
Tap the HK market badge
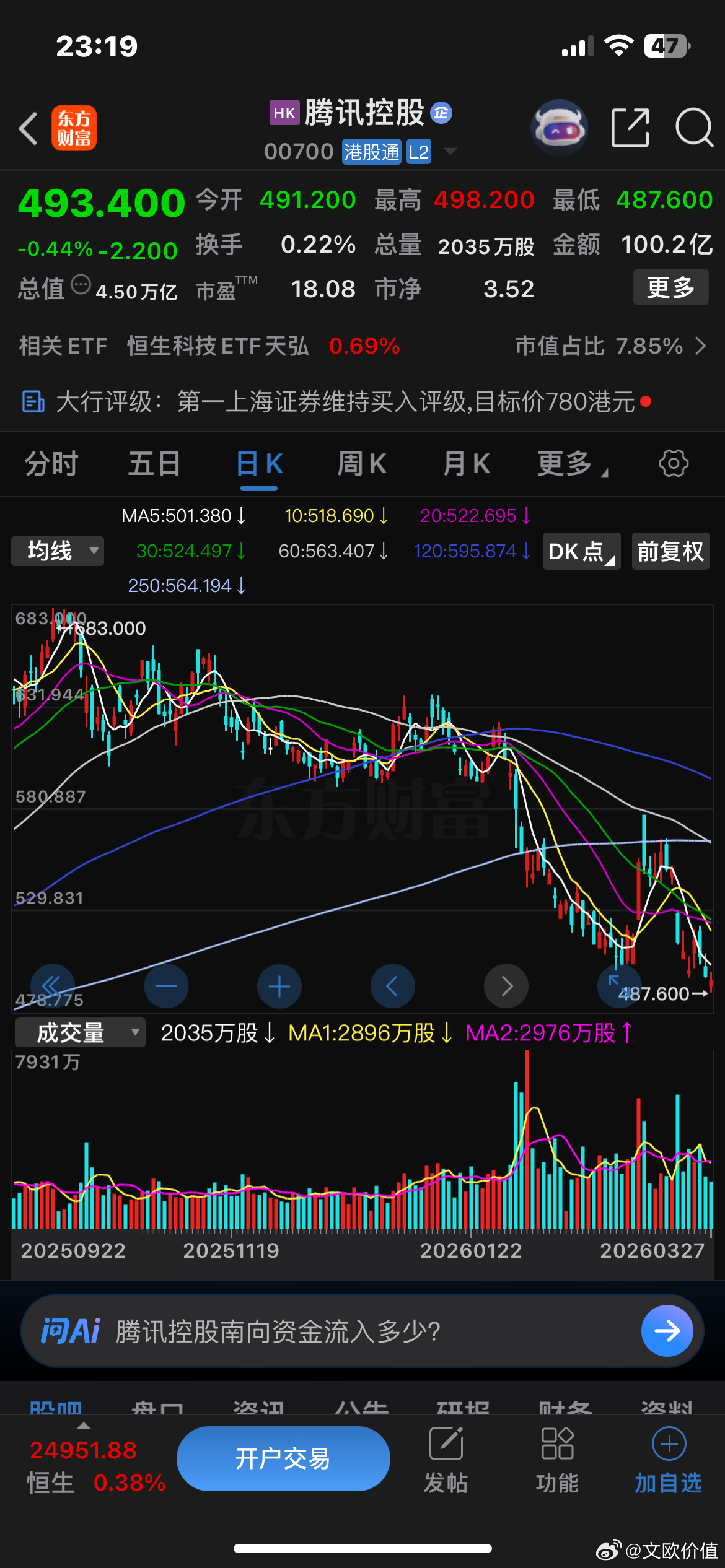284,113
